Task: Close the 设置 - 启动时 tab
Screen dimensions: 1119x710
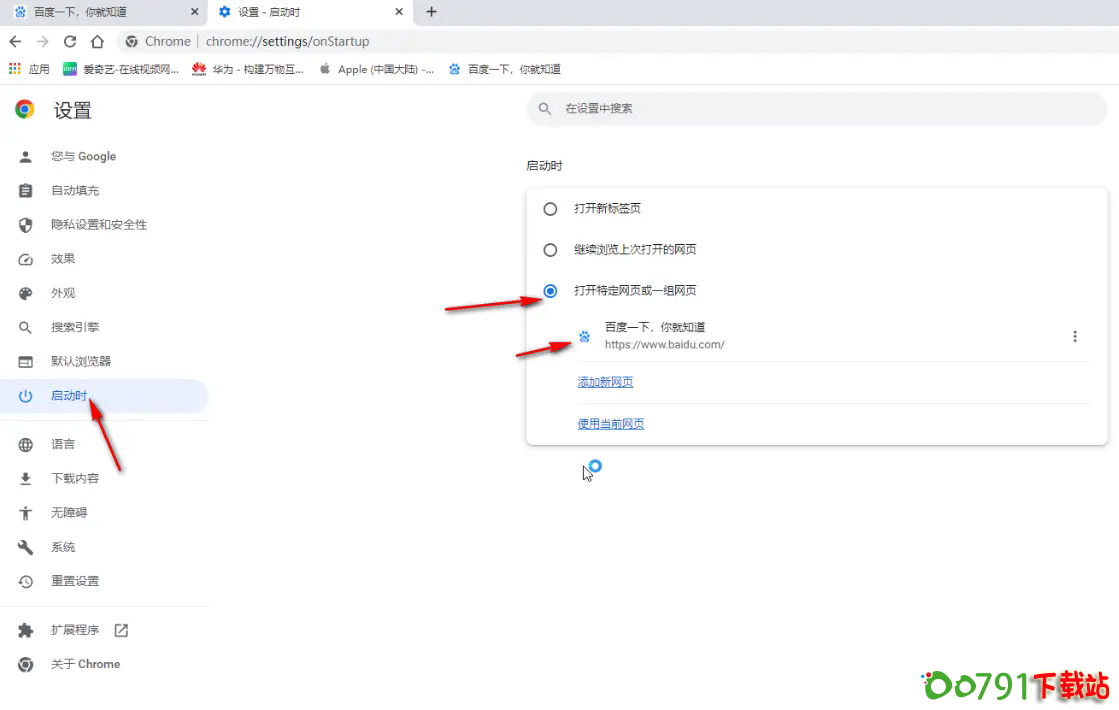Action: (x=400, y=12)
